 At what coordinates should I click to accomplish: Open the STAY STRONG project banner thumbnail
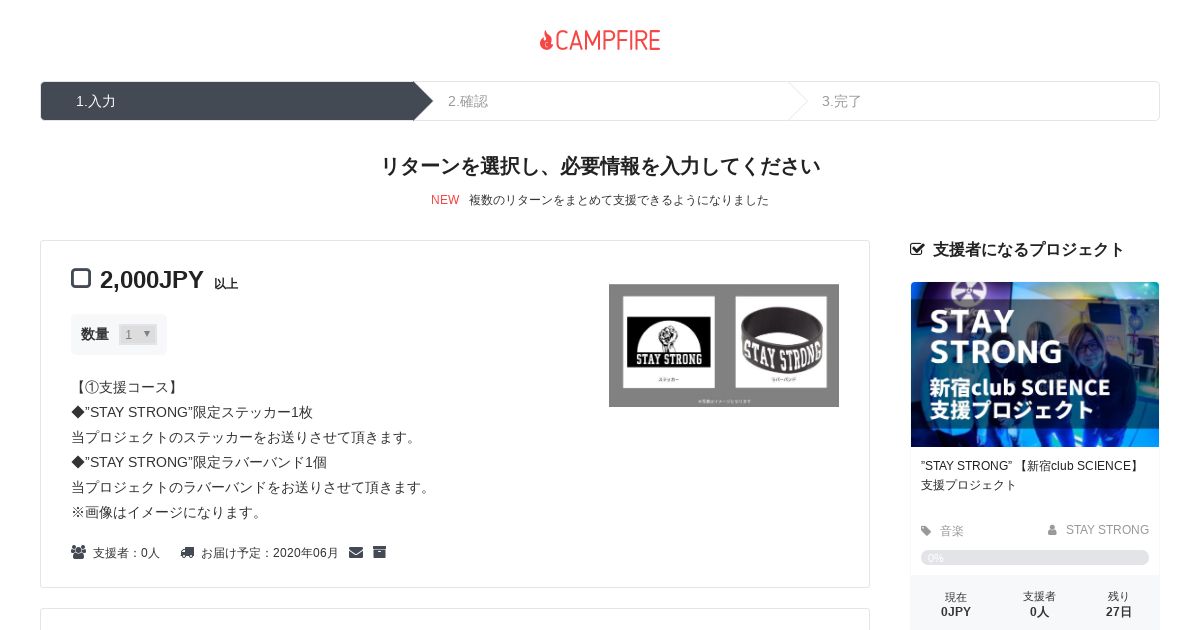(1035, 364)
